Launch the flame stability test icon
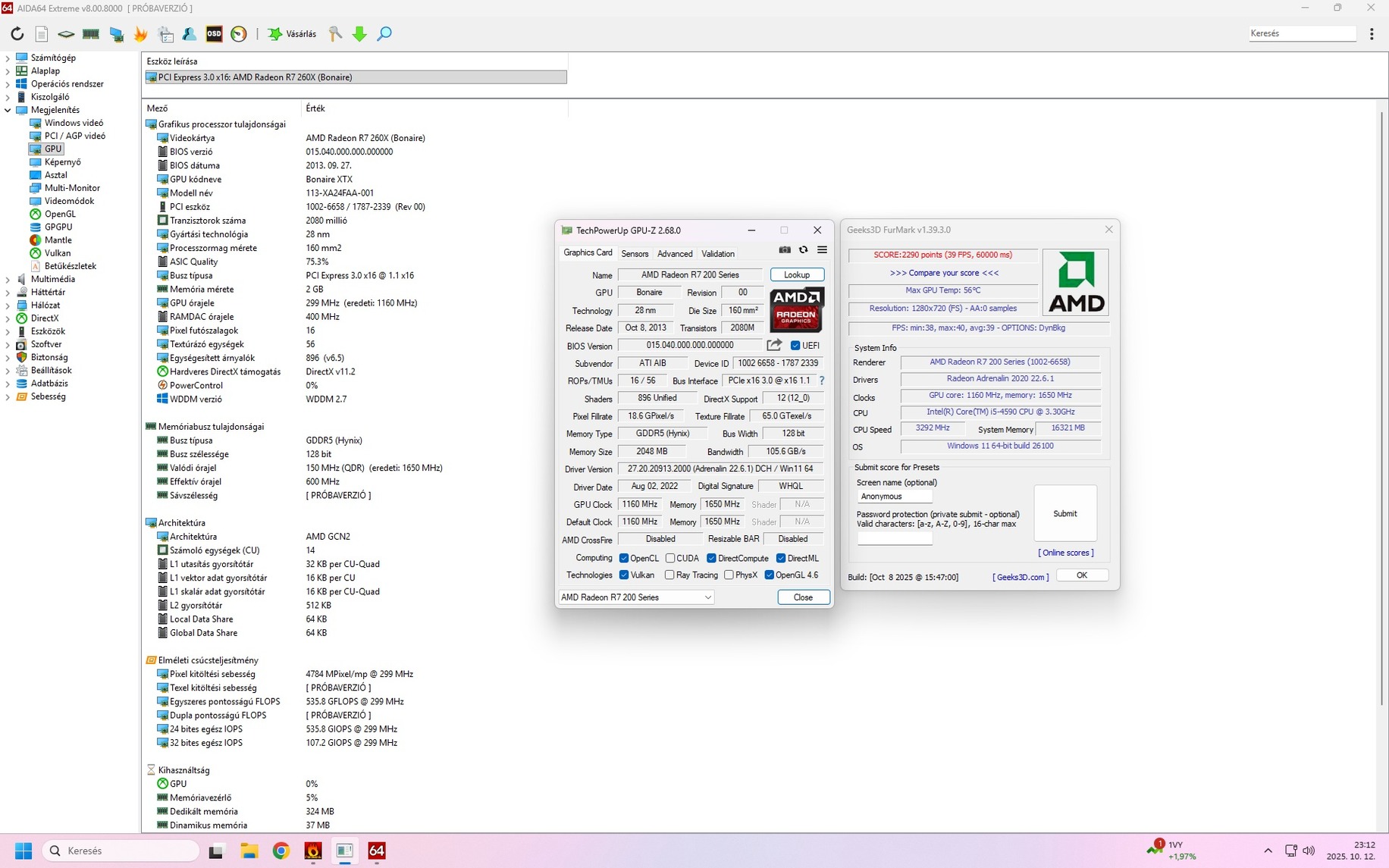The width and height of the screenshot is (1389, 868). (141, 33)
